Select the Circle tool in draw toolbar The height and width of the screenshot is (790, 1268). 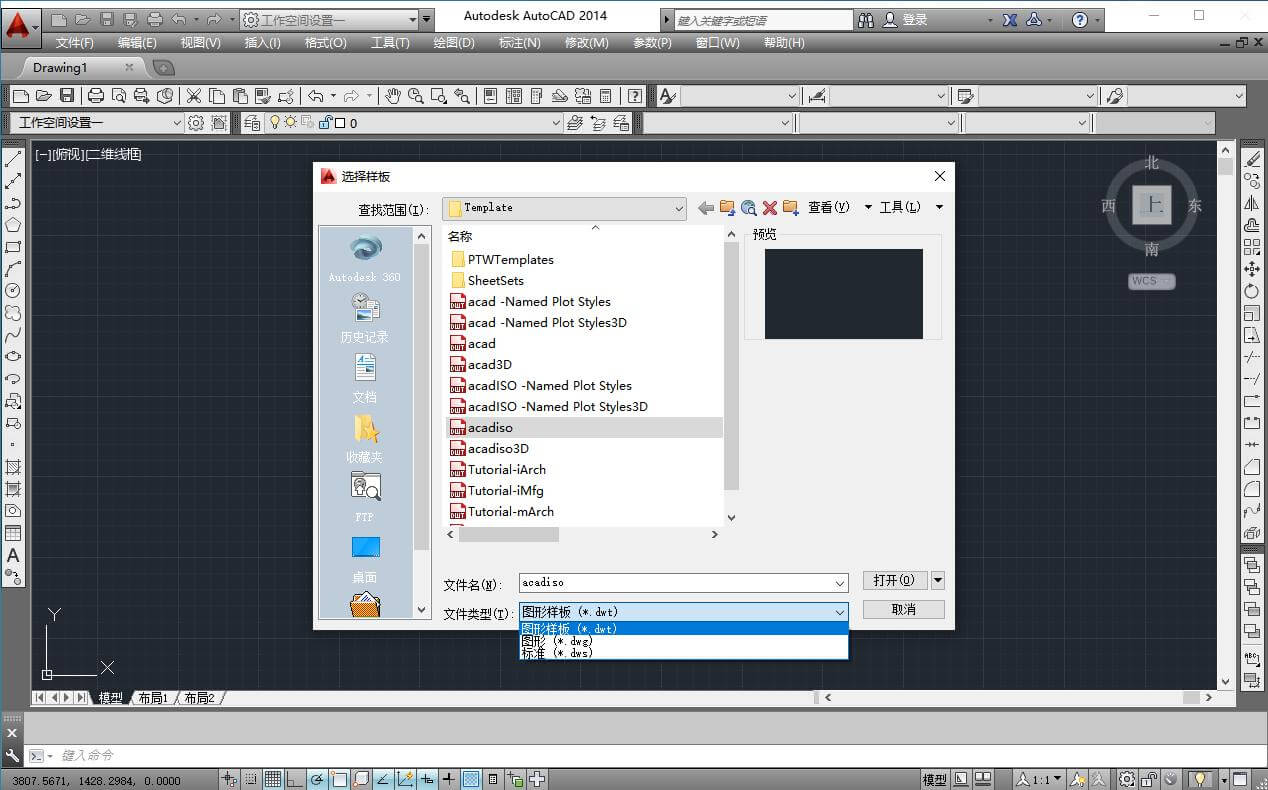pos(13,291)
